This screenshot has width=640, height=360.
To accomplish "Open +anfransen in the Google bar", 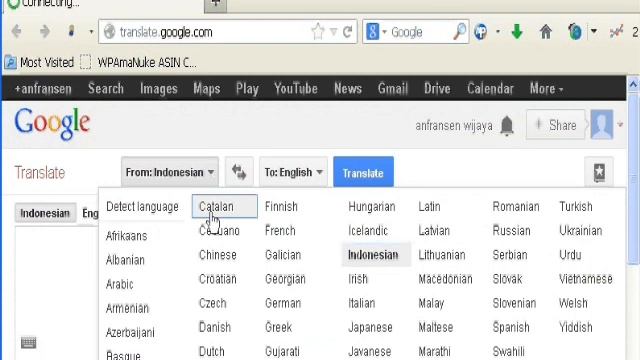I will click(x=43, y=89).
